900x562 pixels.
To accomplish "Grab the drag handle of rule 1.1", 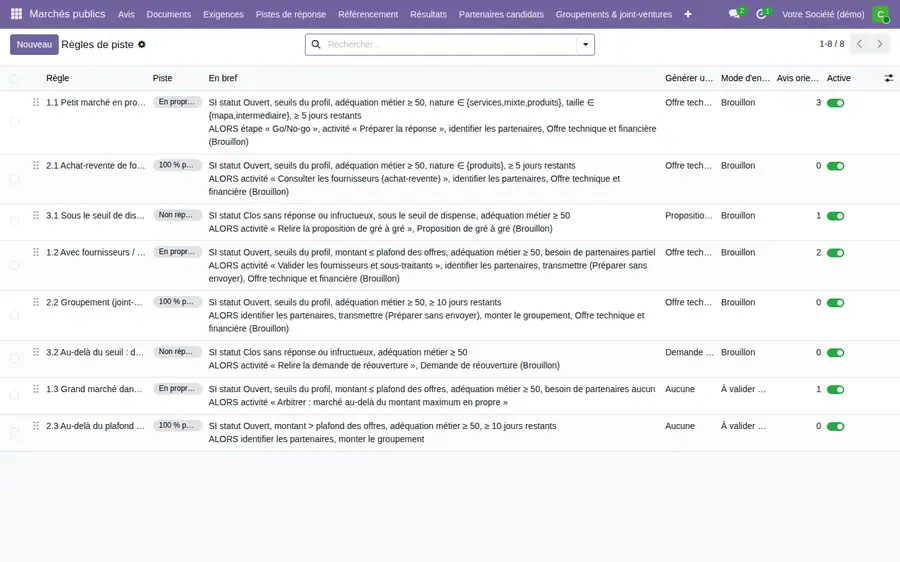I will click(x=36, y=102).
